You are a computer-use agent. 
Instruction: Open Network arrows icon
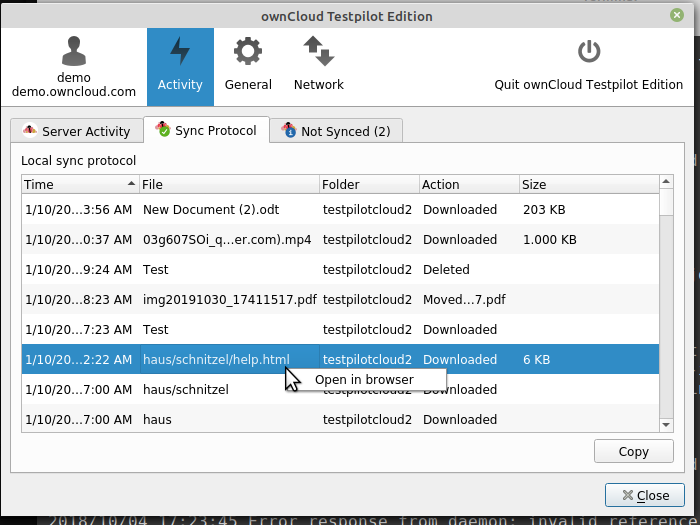pyautogui.click(x=319, y=51)
